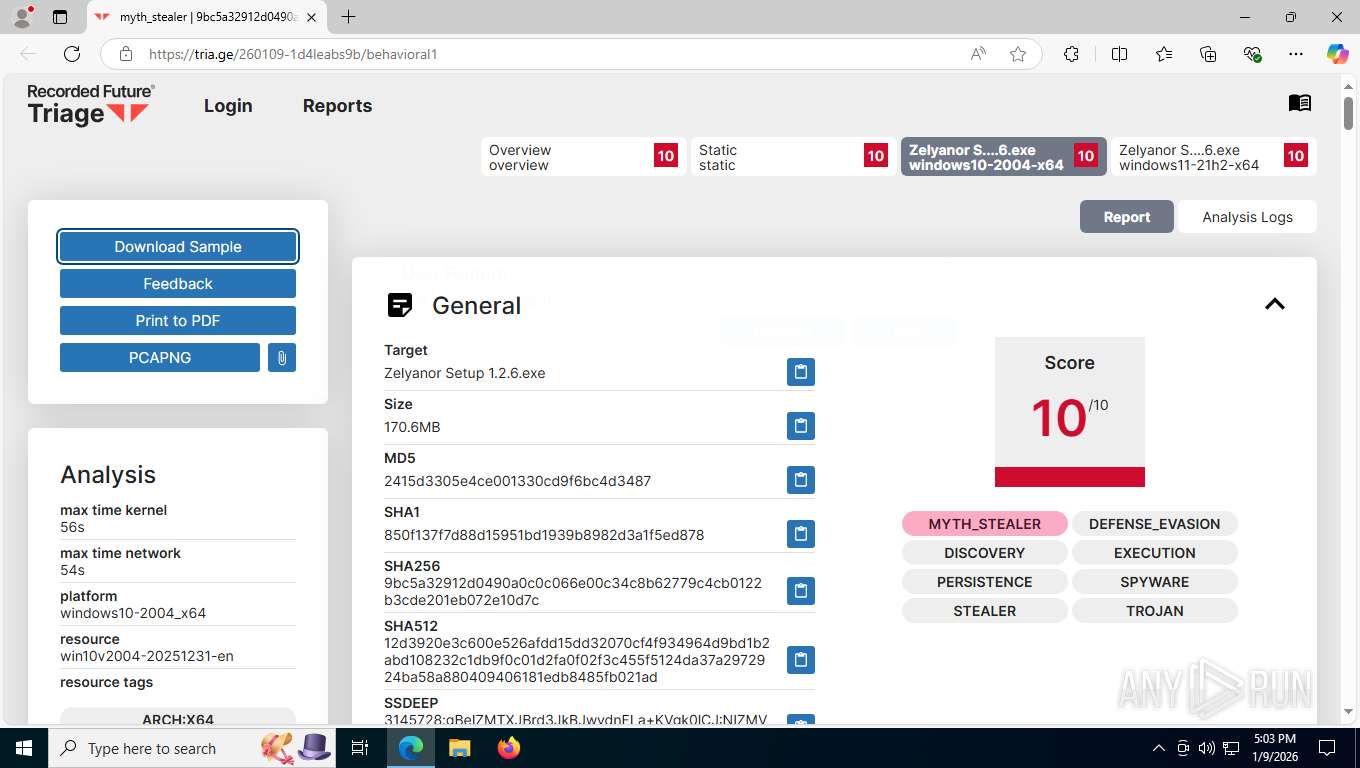Click the PERSISTENCE tag
The image size is (1360, 768).
[985, 582]
